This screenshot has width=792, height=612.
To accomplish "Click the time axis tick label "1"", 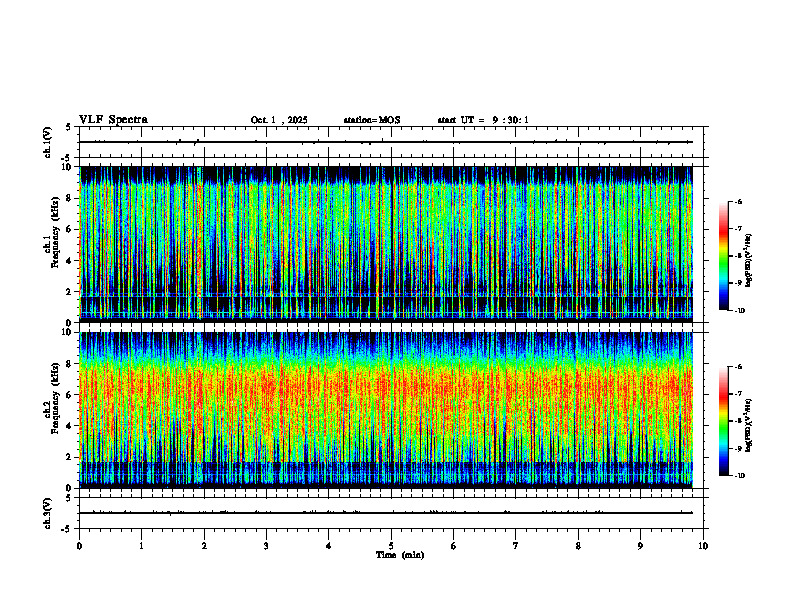I will 141,545.
